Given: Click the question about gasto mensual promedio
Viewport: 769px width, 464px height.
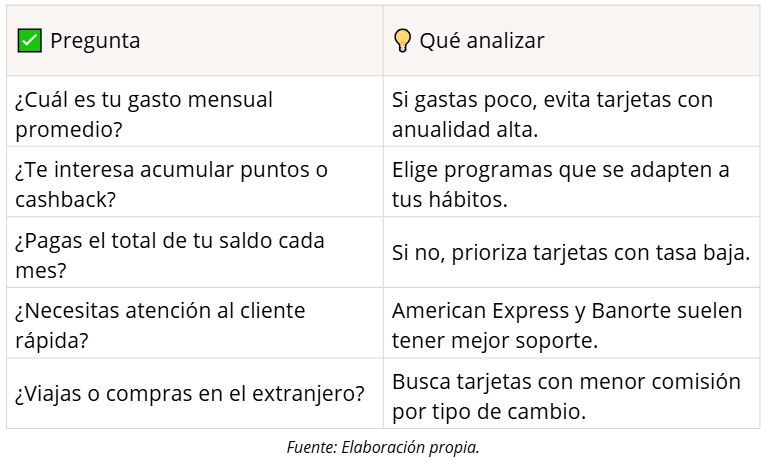Looking at the screenshot, I should pos(144,114).
